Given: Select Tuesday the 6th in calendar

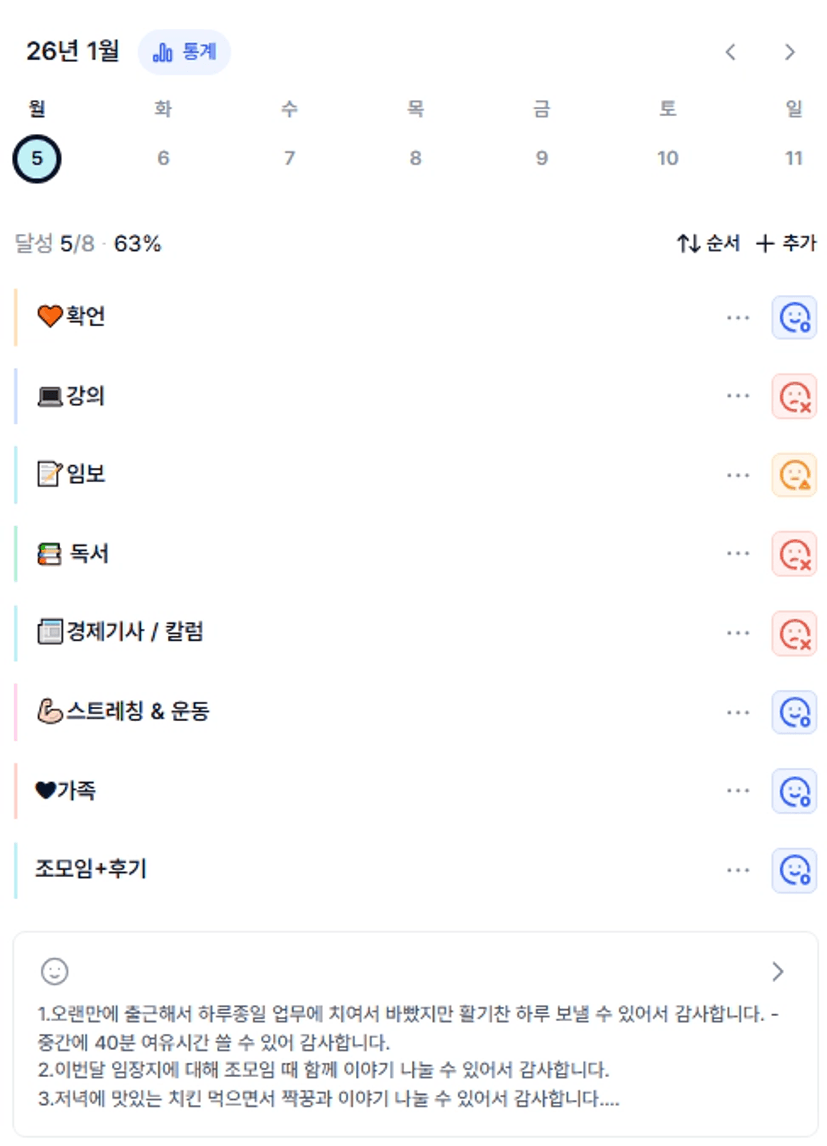Looking at the screenshot, I should pyautogui.click(x=163, y=158).
